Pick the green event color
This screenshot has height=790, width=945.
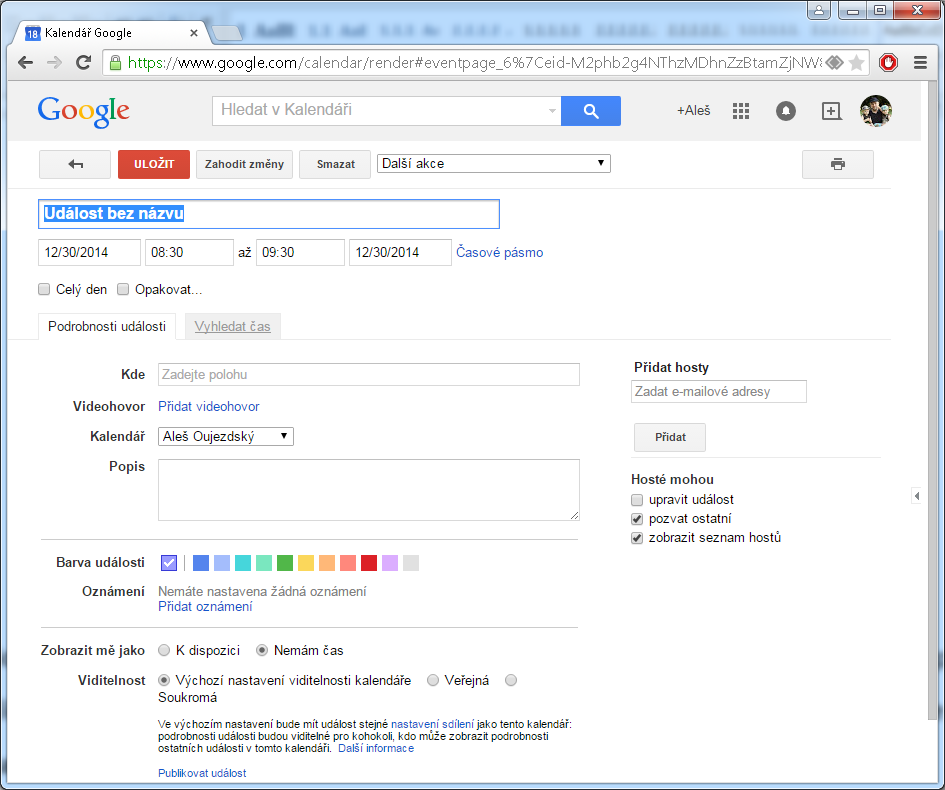(x=285, y=563)
